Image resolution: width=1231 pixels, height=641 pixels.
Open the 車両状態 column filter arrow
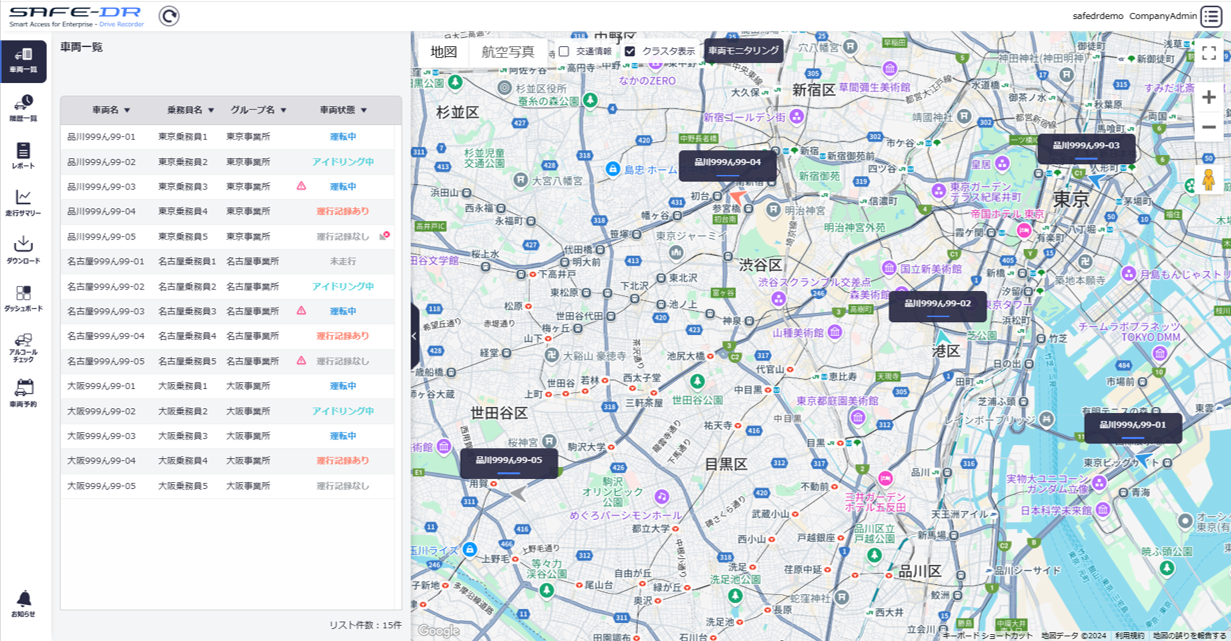[364, 110]
